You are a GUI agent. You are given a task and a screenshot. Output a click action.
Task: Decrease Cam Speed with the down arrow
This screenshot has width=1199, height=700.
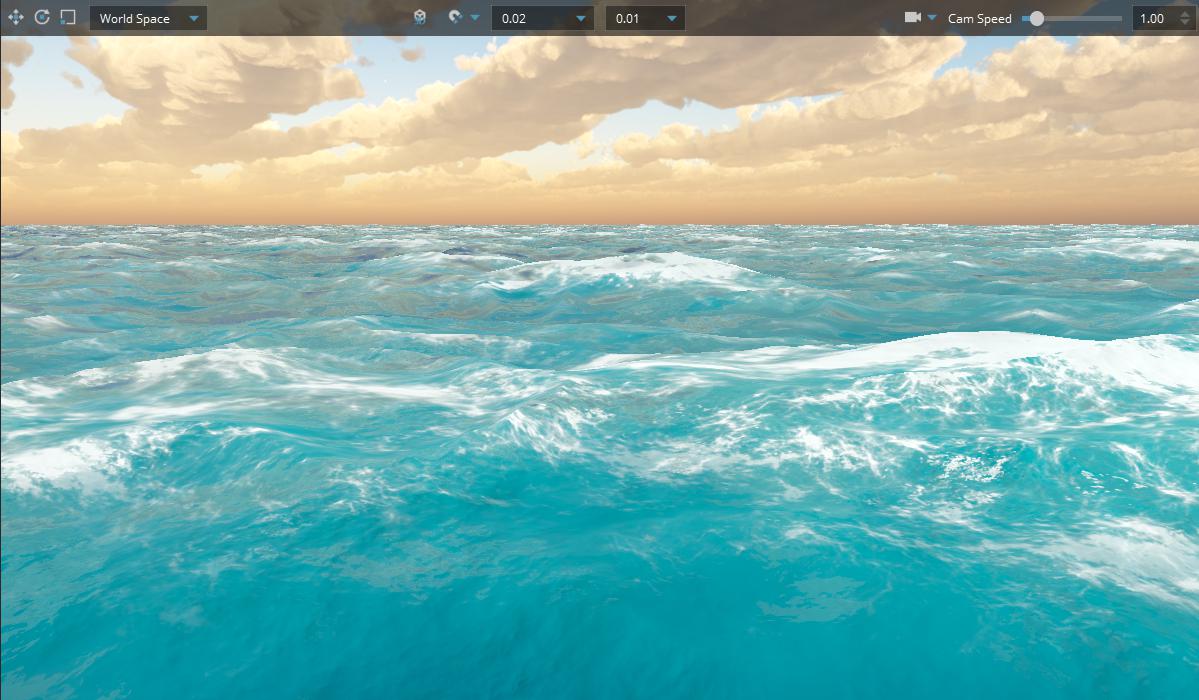point(1186,23)
